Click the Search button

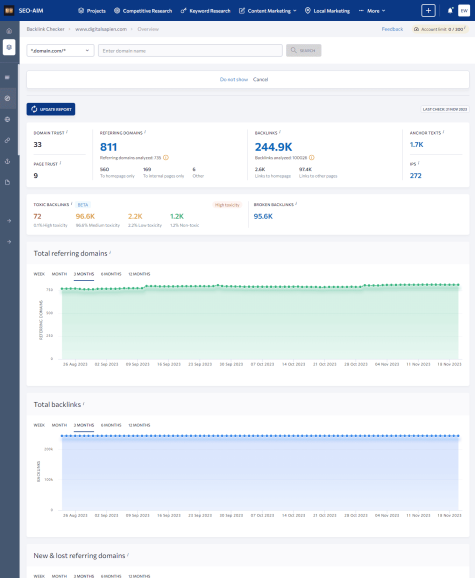coord(304,51)
